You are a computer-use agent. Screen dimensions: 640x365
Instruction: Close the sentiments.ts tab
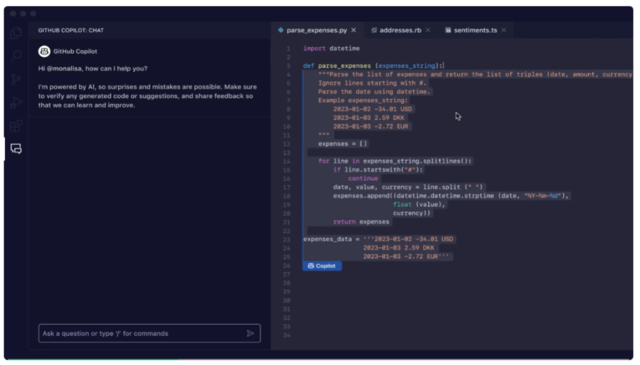[504, 30]
